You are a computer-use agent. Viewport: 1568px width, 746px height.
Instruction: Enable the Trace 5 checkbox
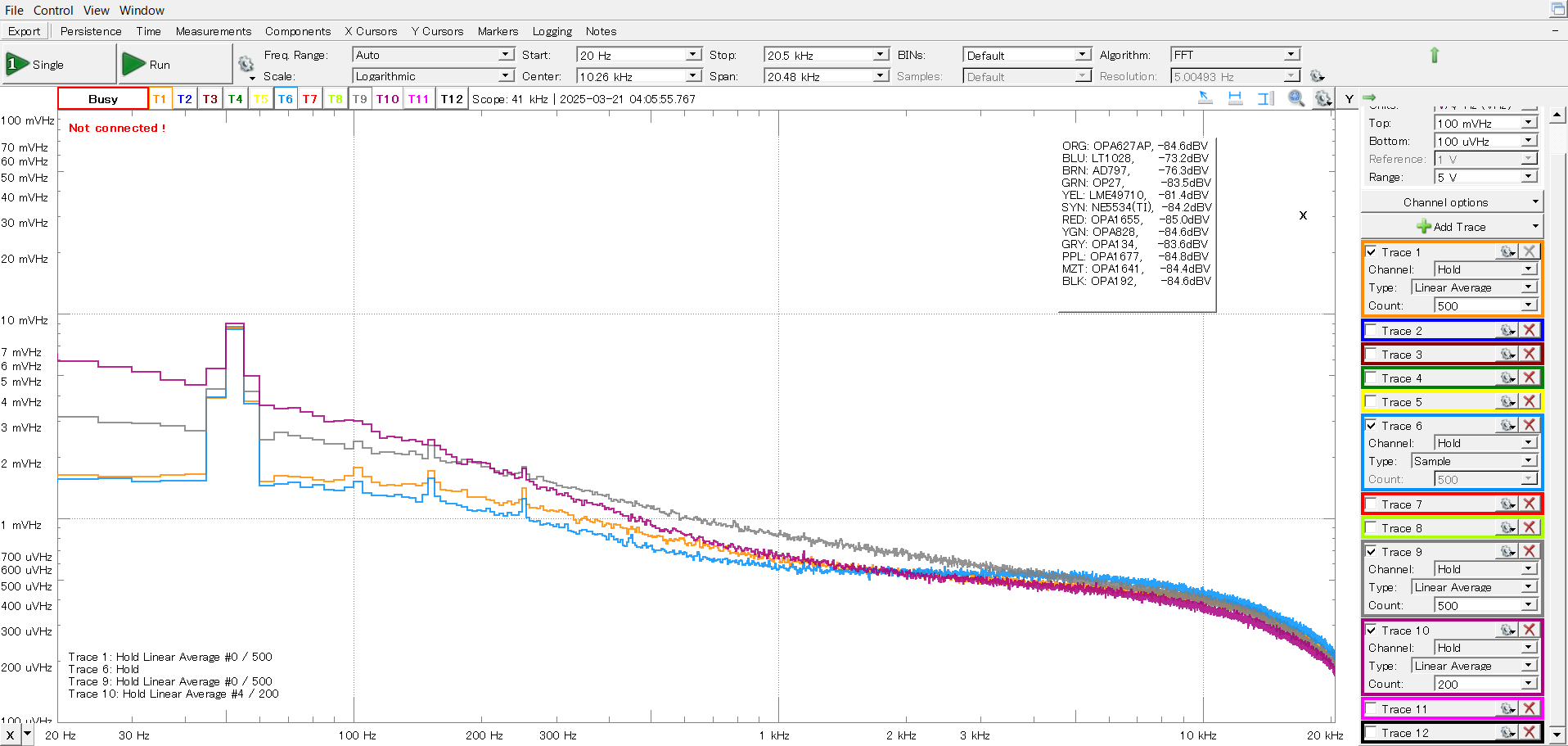click(1371, 401)
